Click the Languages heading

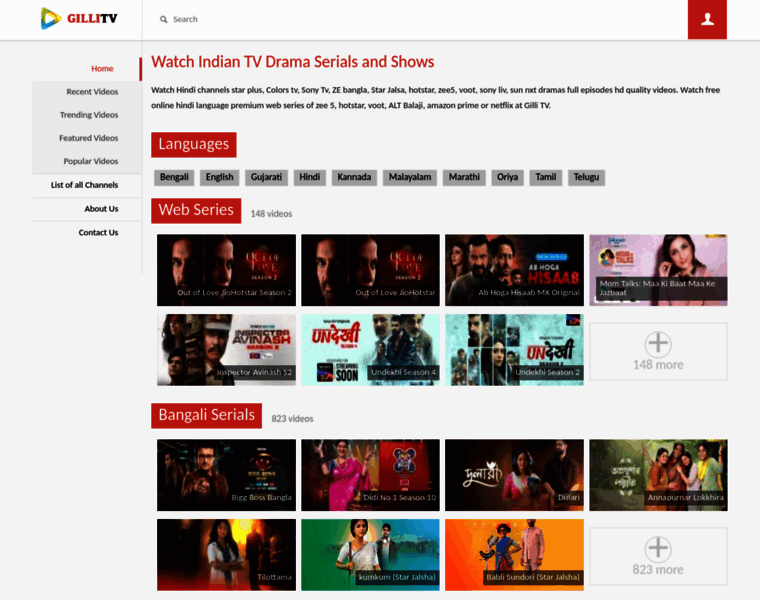point(194,144)
